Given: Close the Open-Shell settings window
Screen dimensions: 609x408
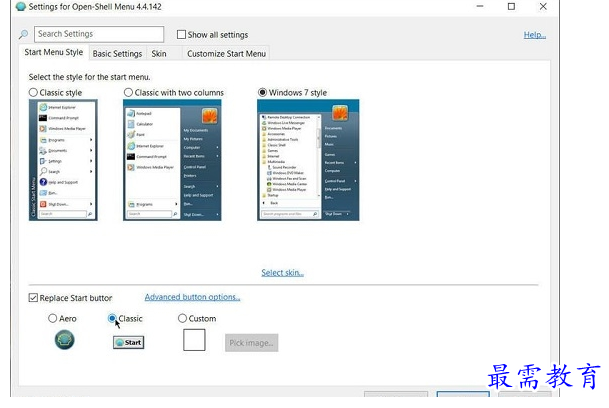Looking at the screenshot, I should tap(543, 7).
